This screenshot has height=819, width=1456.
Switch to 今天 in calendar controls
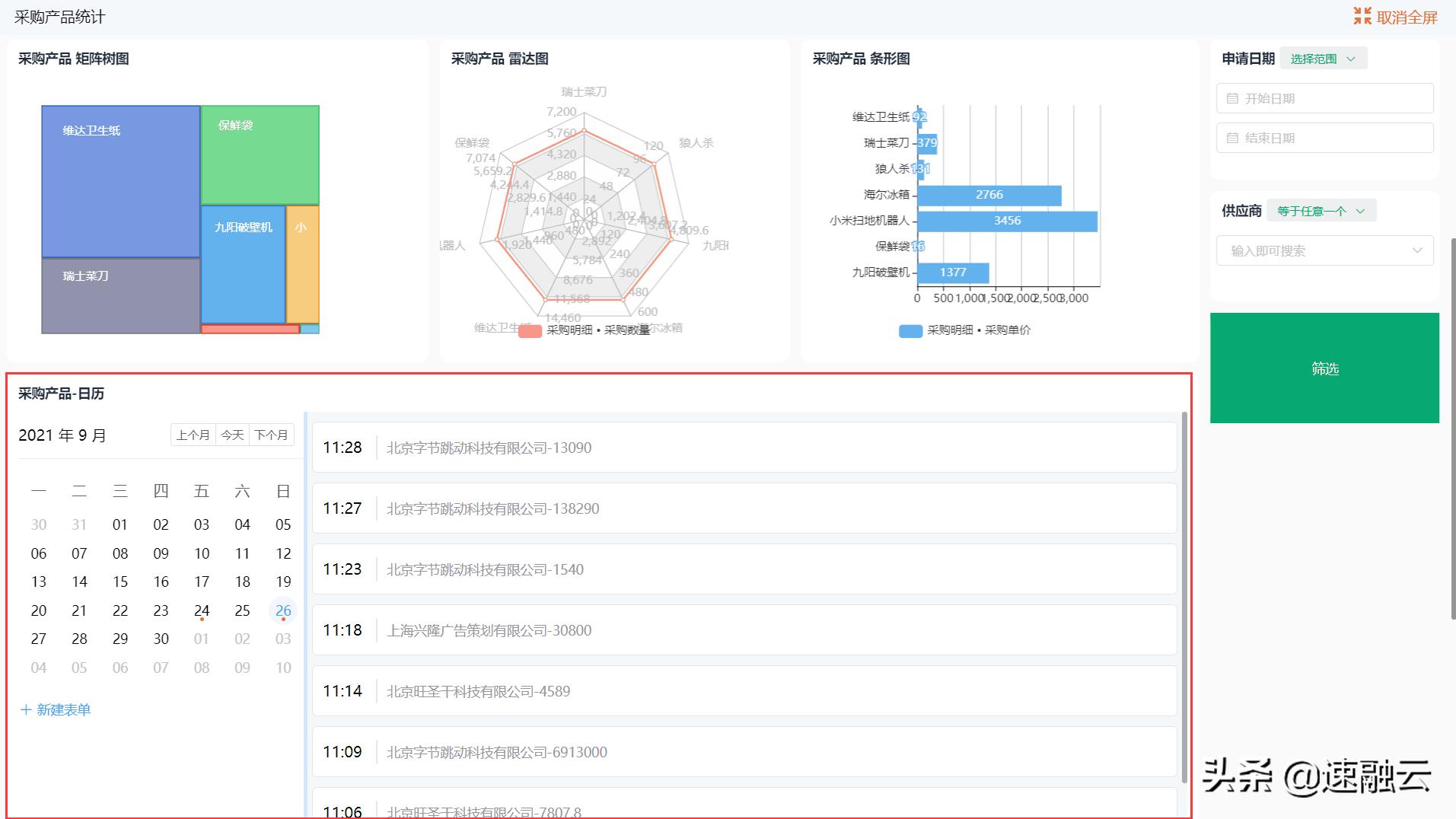pos(231,435)
